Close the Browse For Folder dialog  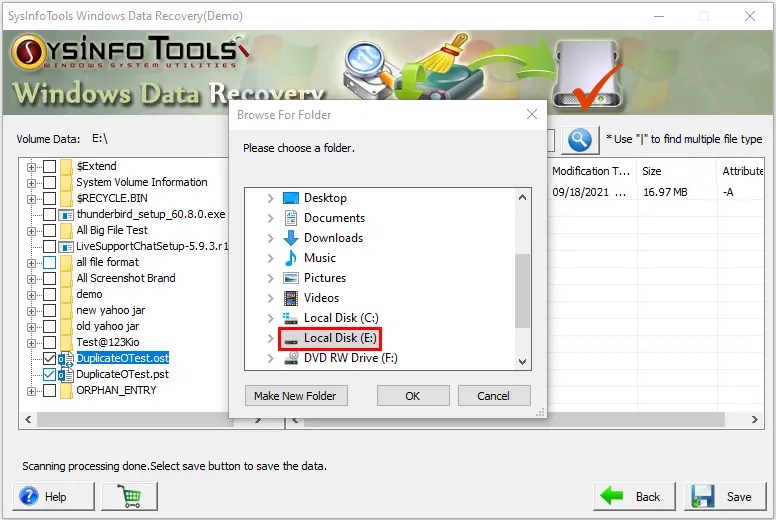point(532,114)
